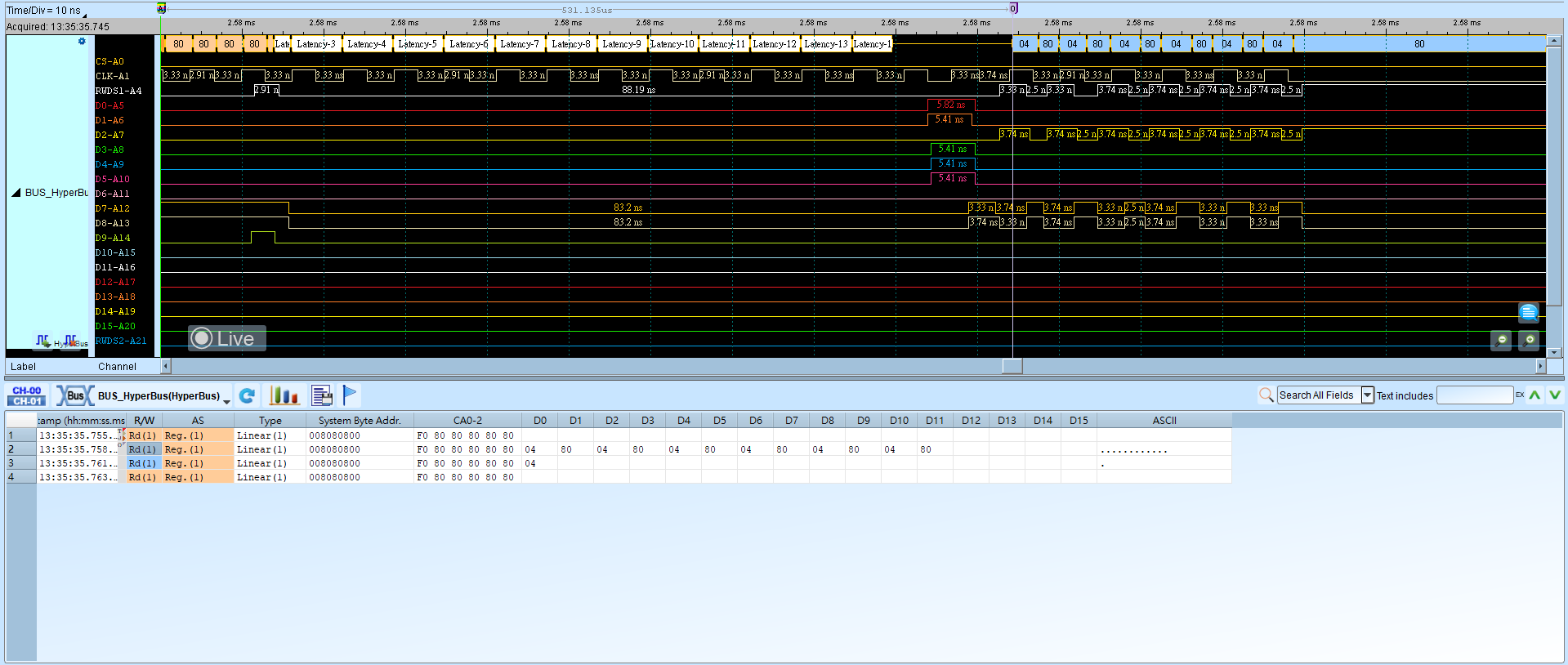This screenshot has width=1568, height=665.
Task: Click the Latency-9 decode segment
Action: coord(622,44)
